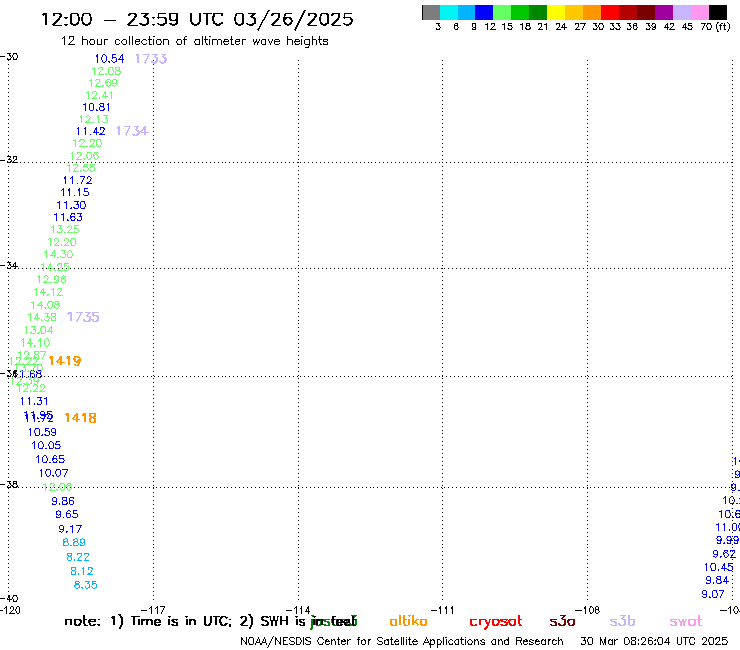Select the gray swatch at the legend's start
This screenshot has width=740, height=650.
(431, 12)
